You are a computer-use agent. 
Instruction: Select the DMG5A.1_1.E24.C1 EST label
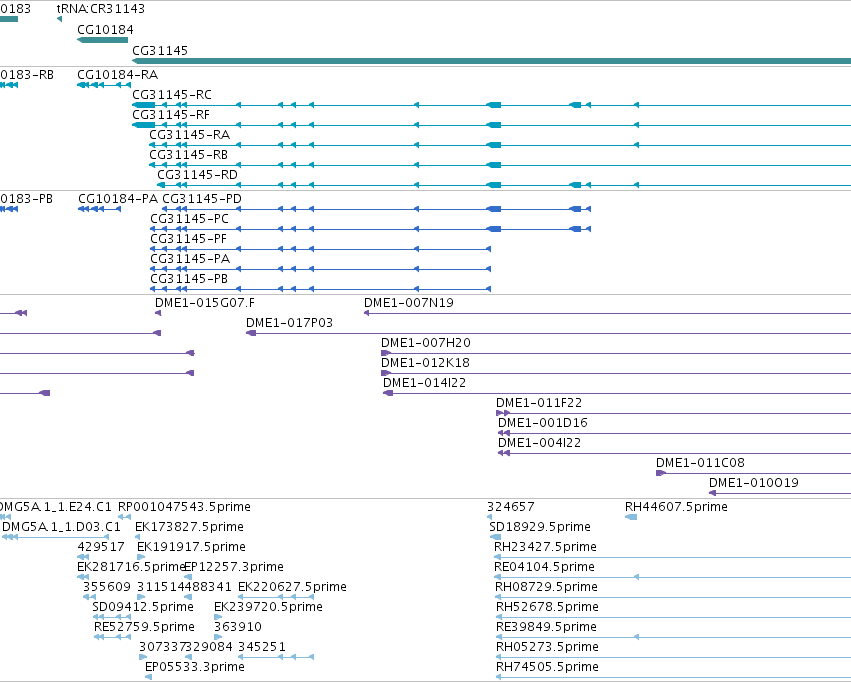56,507
